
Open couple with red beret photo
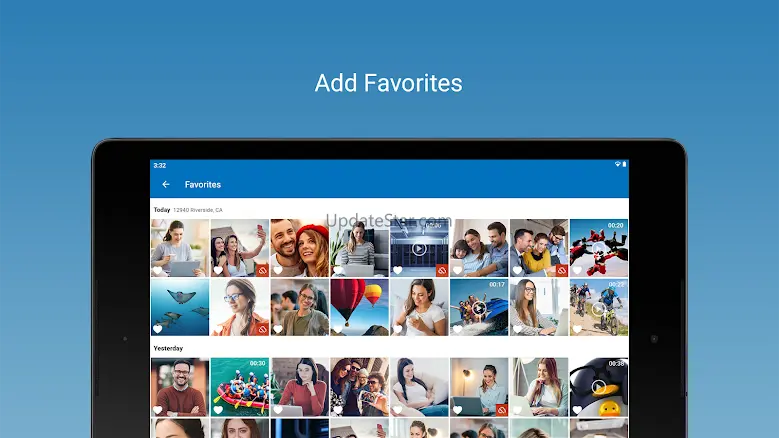[300, 248]
